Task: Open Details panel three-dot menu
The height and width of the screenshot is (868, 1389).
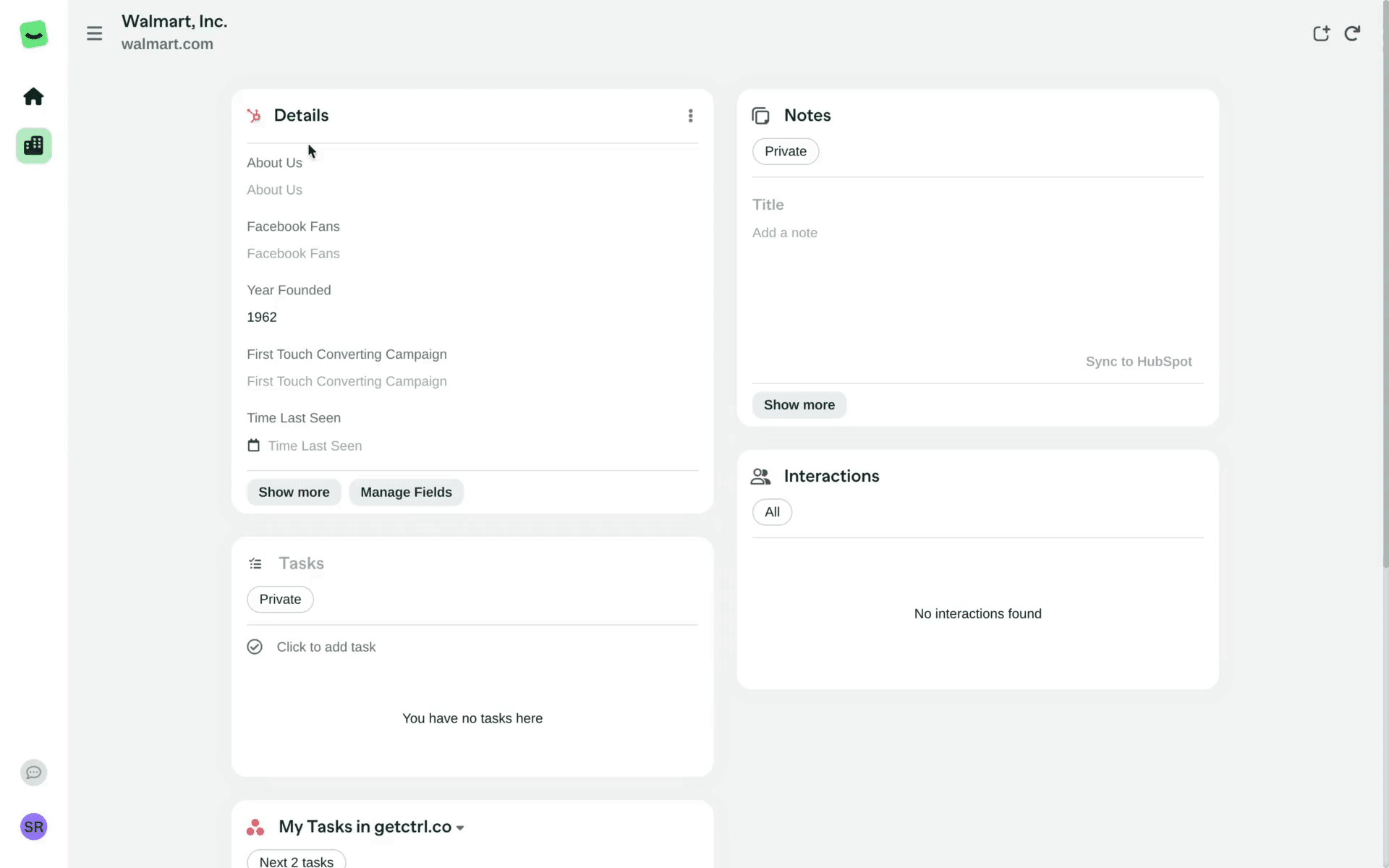Action: [690, 116]
